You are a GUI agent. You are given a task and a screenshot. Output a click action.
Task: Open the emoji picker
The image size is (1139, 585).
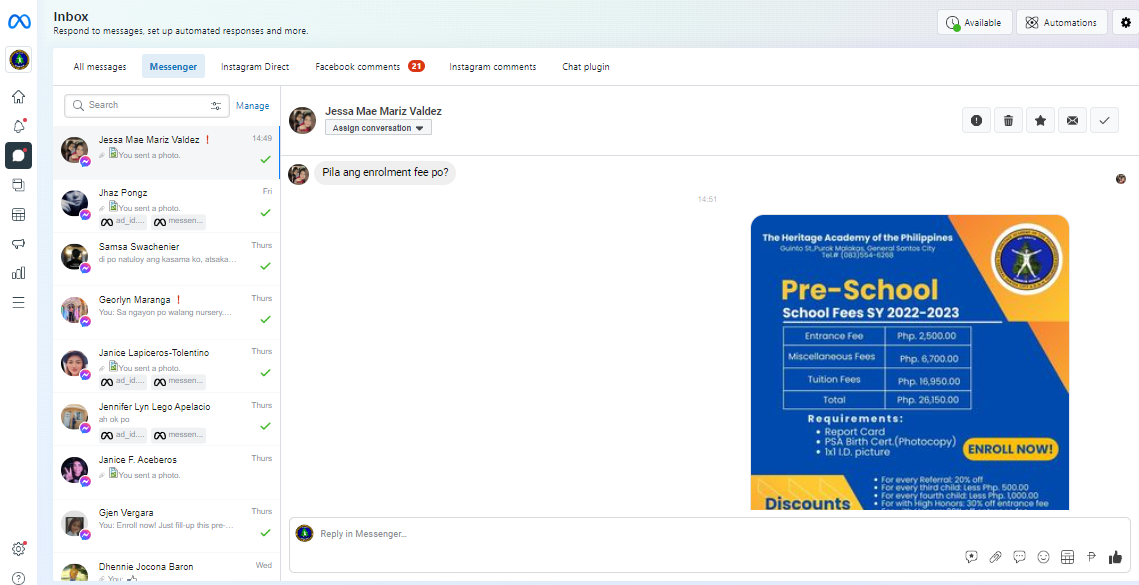pos(1043,557)
